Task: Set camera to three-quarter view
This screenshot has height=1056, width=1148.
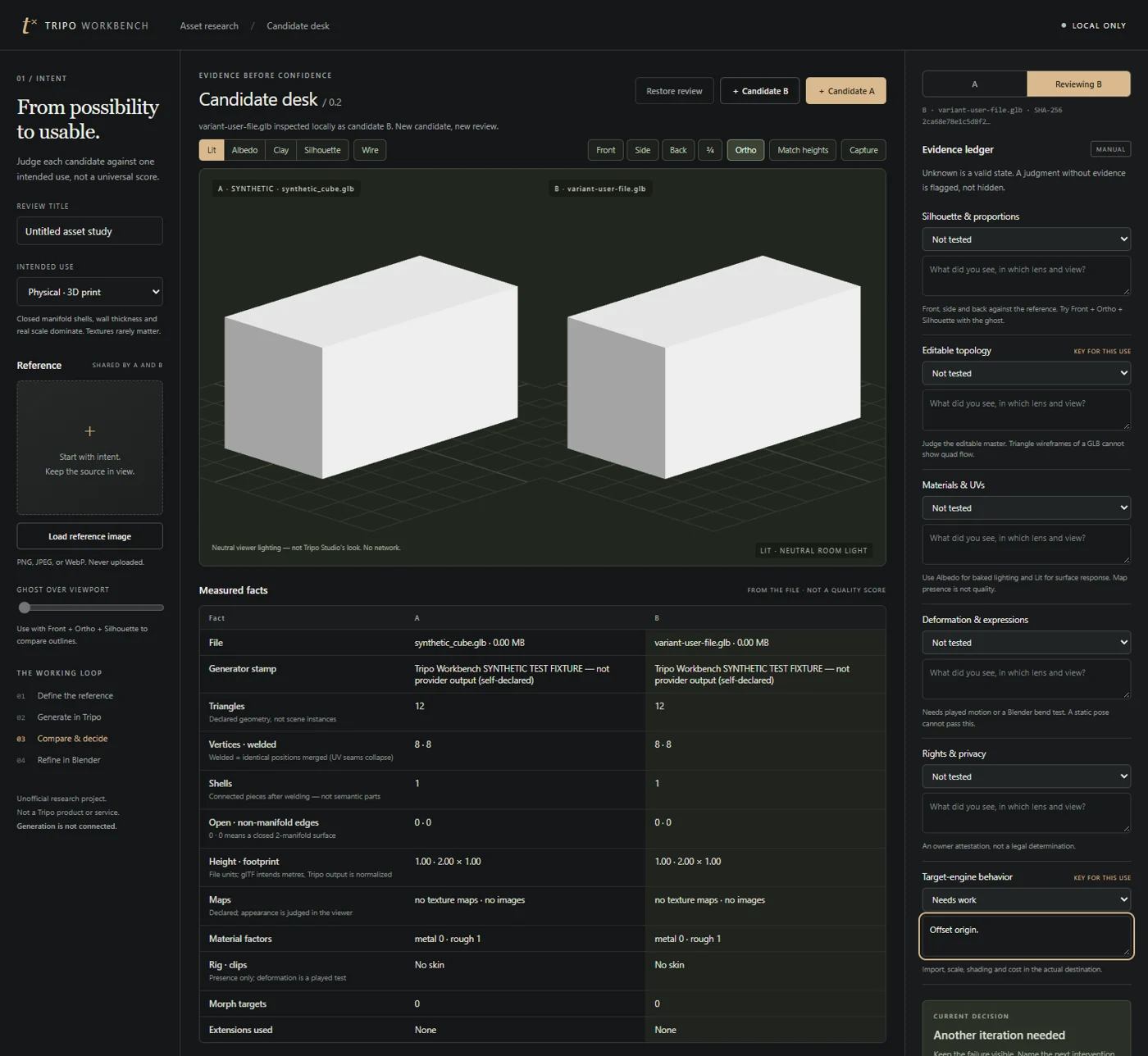Action: click(x=710, y=150)
